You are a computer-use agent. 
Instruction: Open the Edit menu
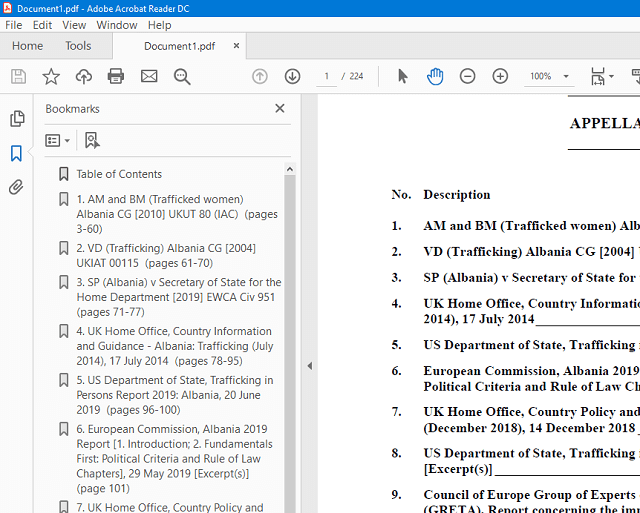[42, 25]
